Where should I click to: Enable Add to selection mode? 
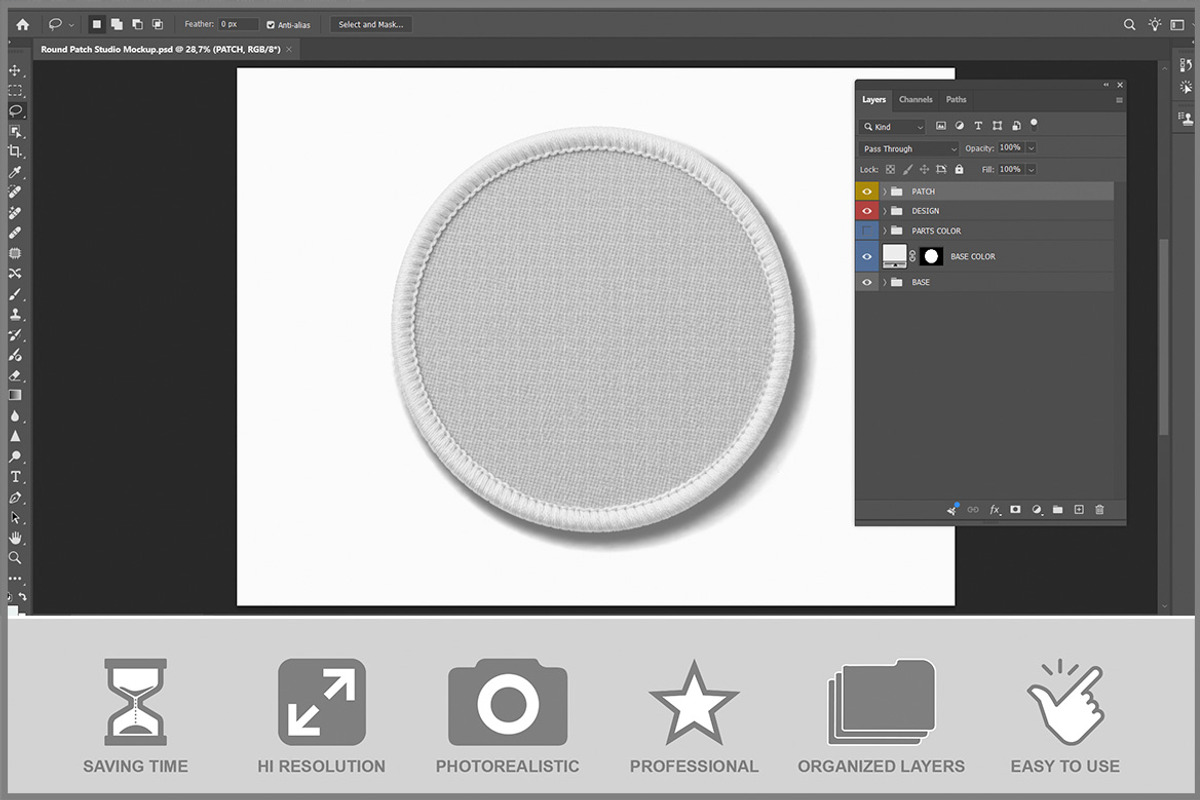pyautogui.click(x=116, y=24)
